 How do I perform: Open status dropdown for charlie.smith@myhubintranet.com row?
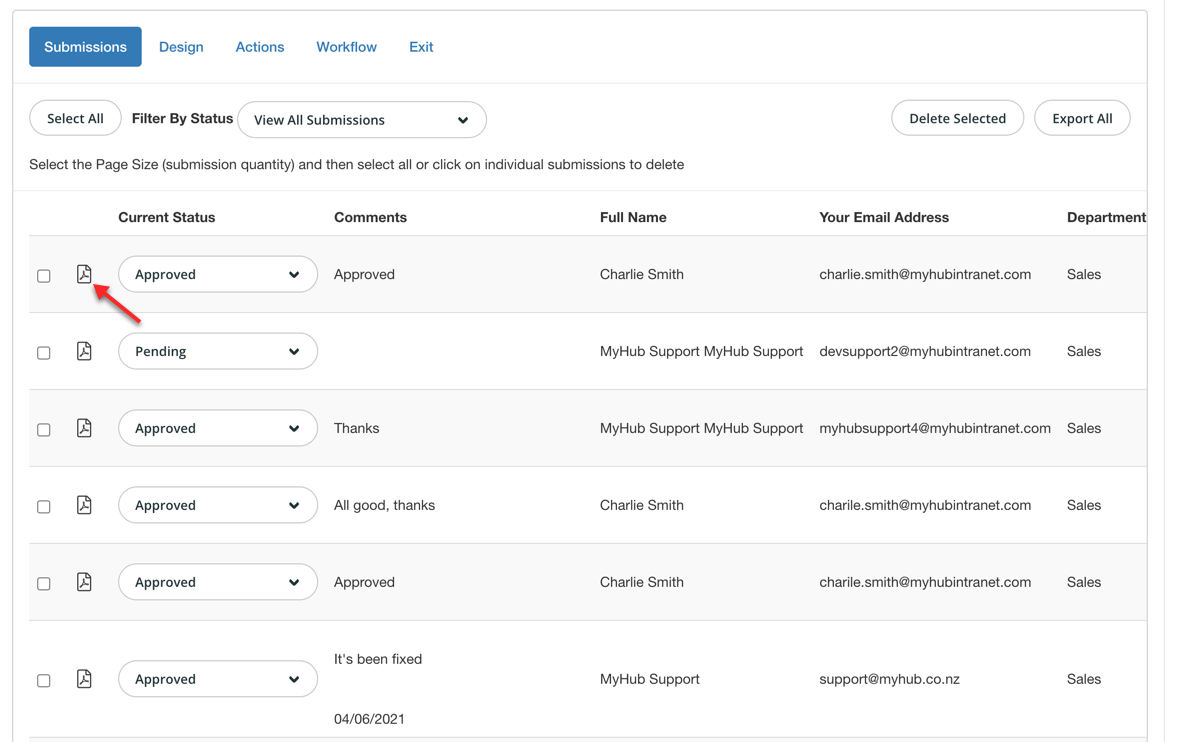(x=218, y=274)
